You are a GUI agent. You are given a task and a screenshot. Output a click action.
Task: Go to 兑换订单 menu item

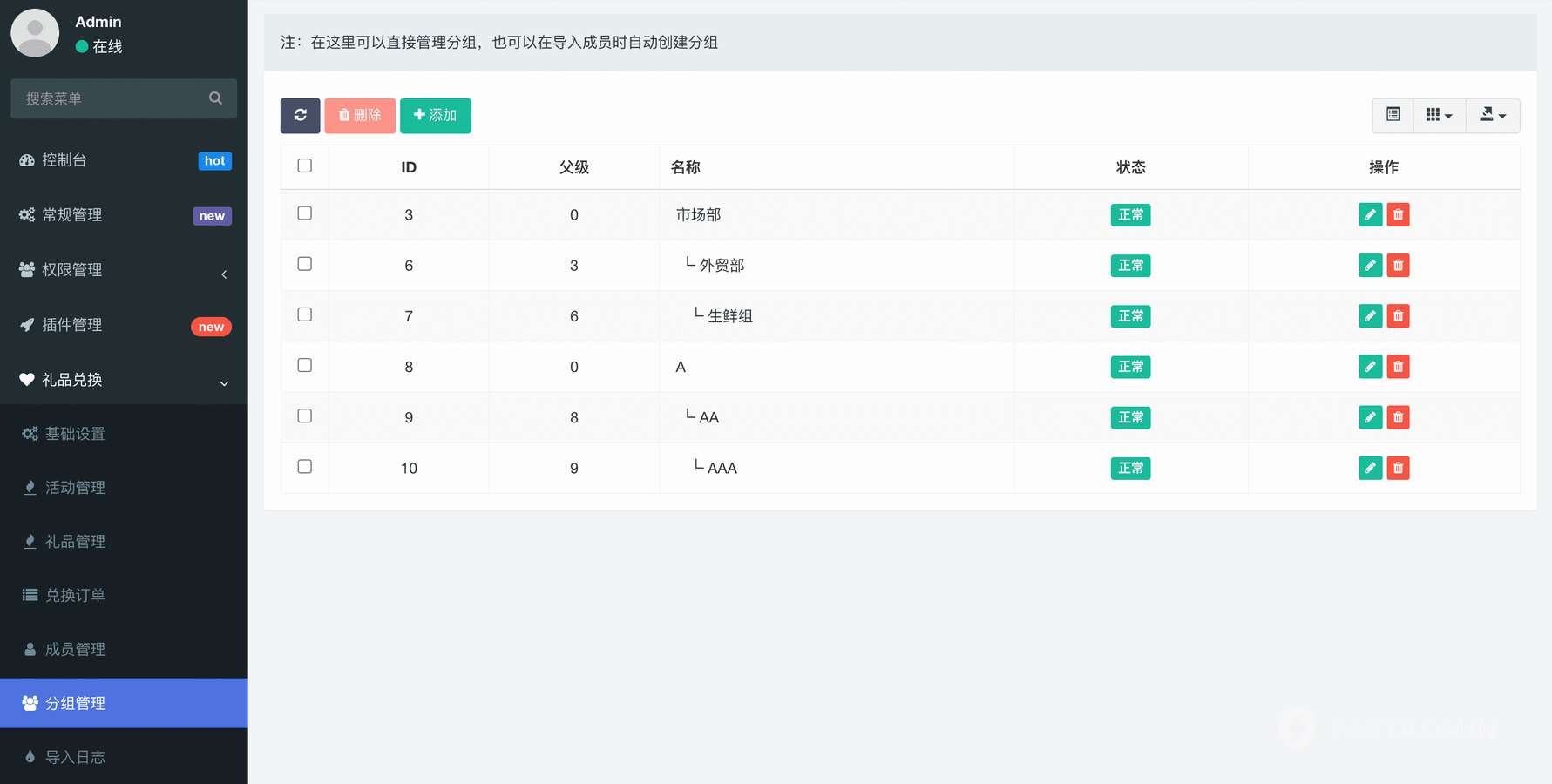(x=76, y=595)
